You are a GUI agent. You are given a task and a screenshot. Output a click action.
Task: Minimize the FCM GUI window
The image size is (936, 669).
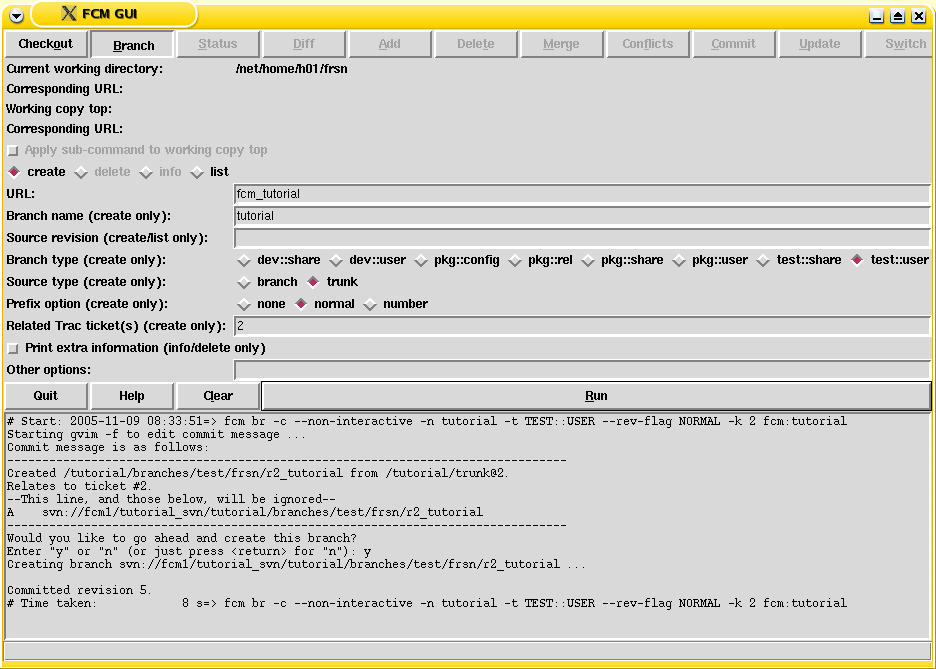pos(876,16)
